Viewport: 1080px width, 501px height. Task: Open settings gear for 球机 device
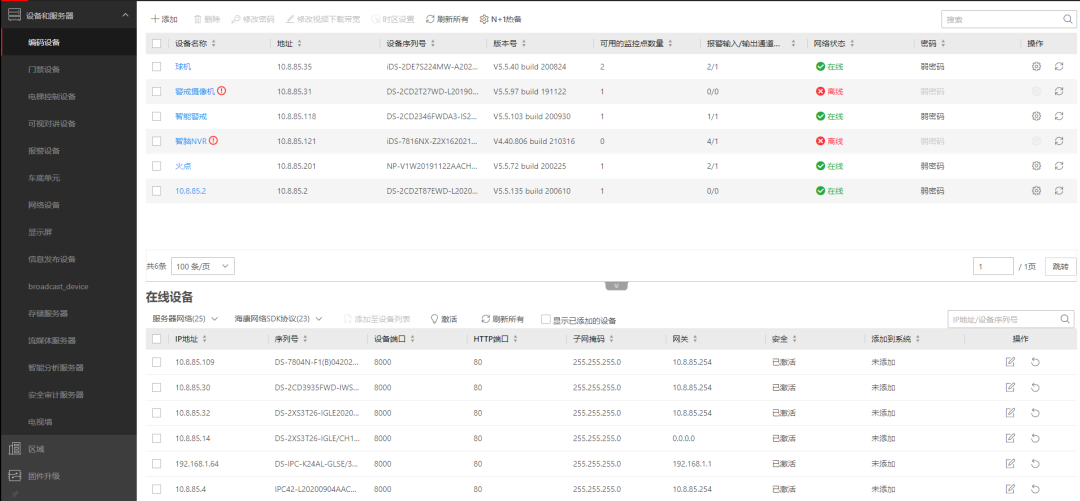pos(1036,66)
